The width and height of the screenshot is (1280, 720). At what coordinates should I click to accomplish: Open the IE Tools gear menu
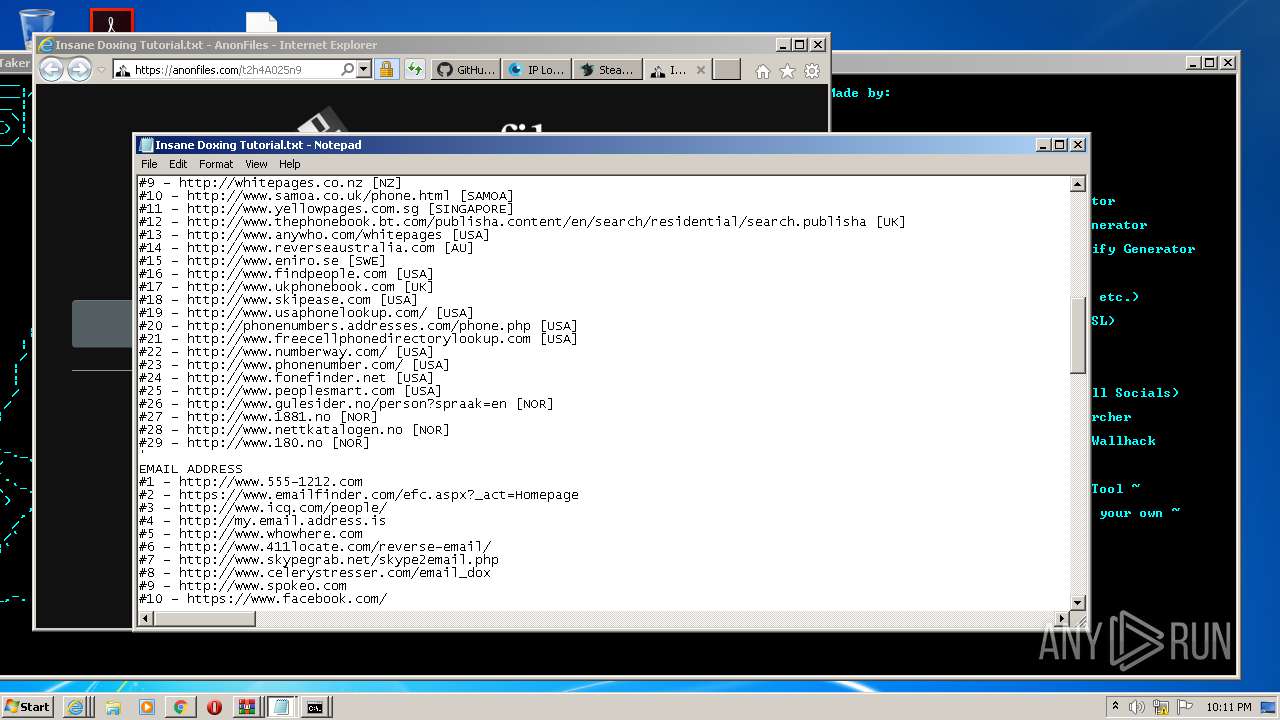pyautogui.click(x=812, y=71)
